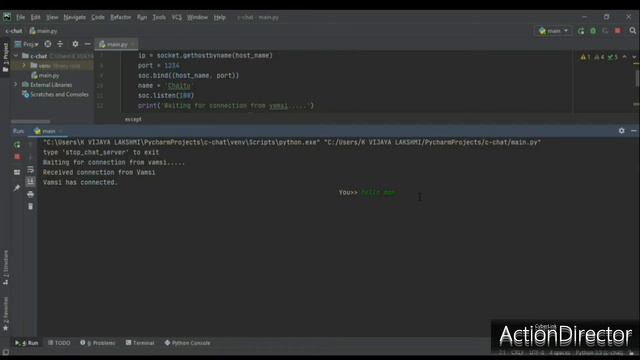Open the Project view dropdown
The width and height of the screenshot is (640, 360).
[27, 44]
